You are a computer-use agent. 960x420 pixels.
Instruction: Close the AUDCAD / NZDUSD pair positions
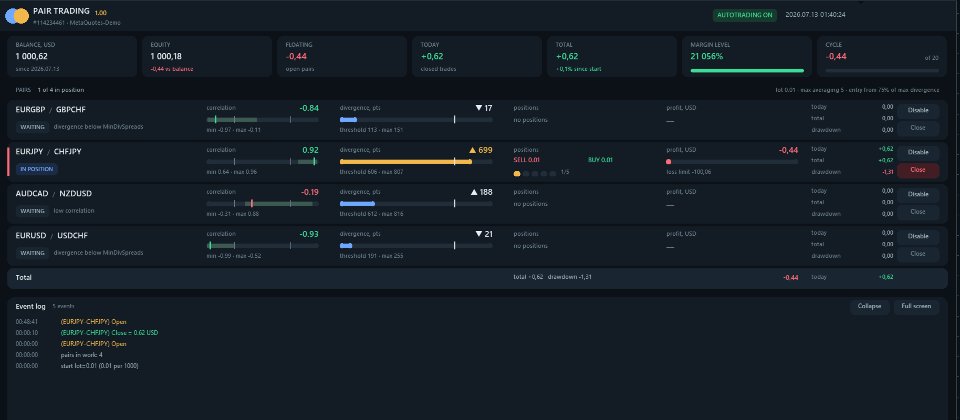coord(918,212)
